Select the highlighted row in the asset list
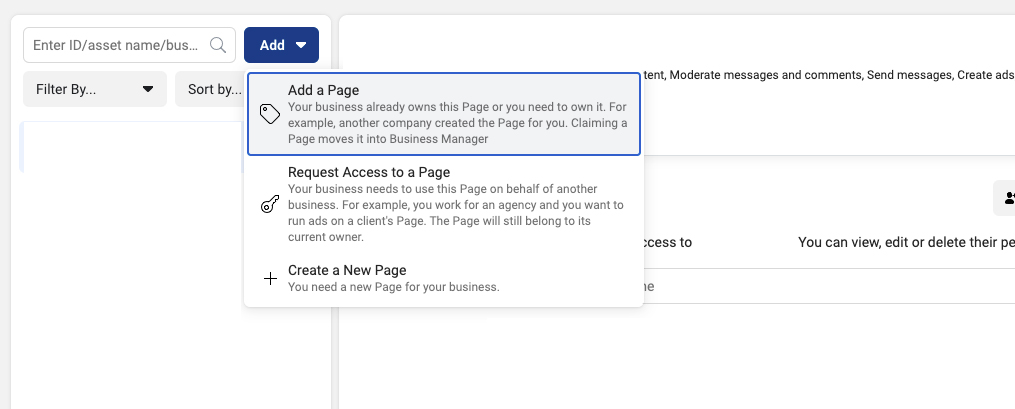 130,147
